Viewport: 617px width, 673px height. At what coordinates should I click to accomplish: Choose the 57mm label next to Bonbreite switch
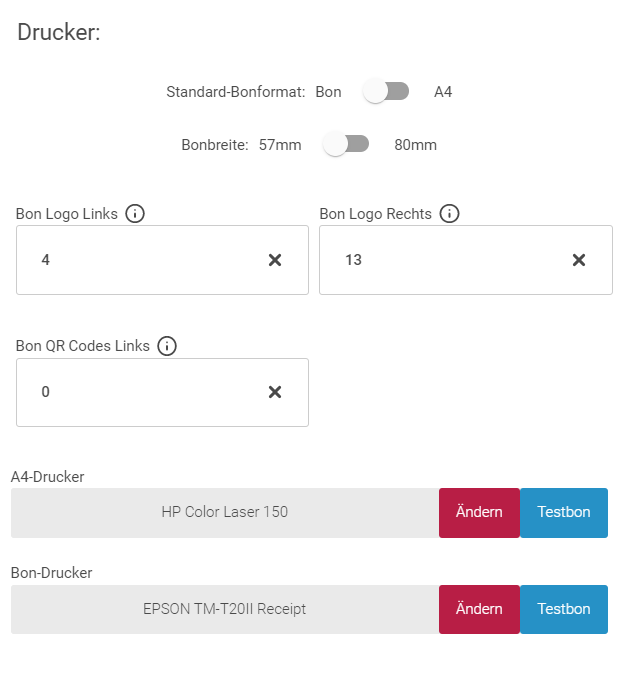coord(280,145)
